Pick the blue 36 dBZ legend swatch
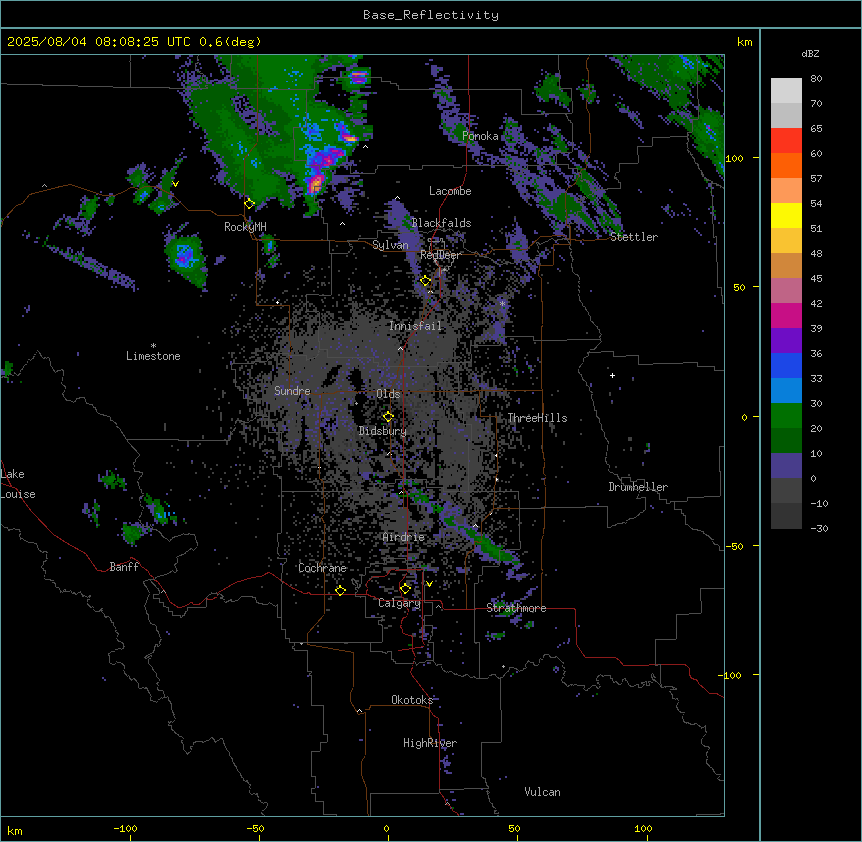The width and height of the screenshot is (862, 842). tap(786, 365)
